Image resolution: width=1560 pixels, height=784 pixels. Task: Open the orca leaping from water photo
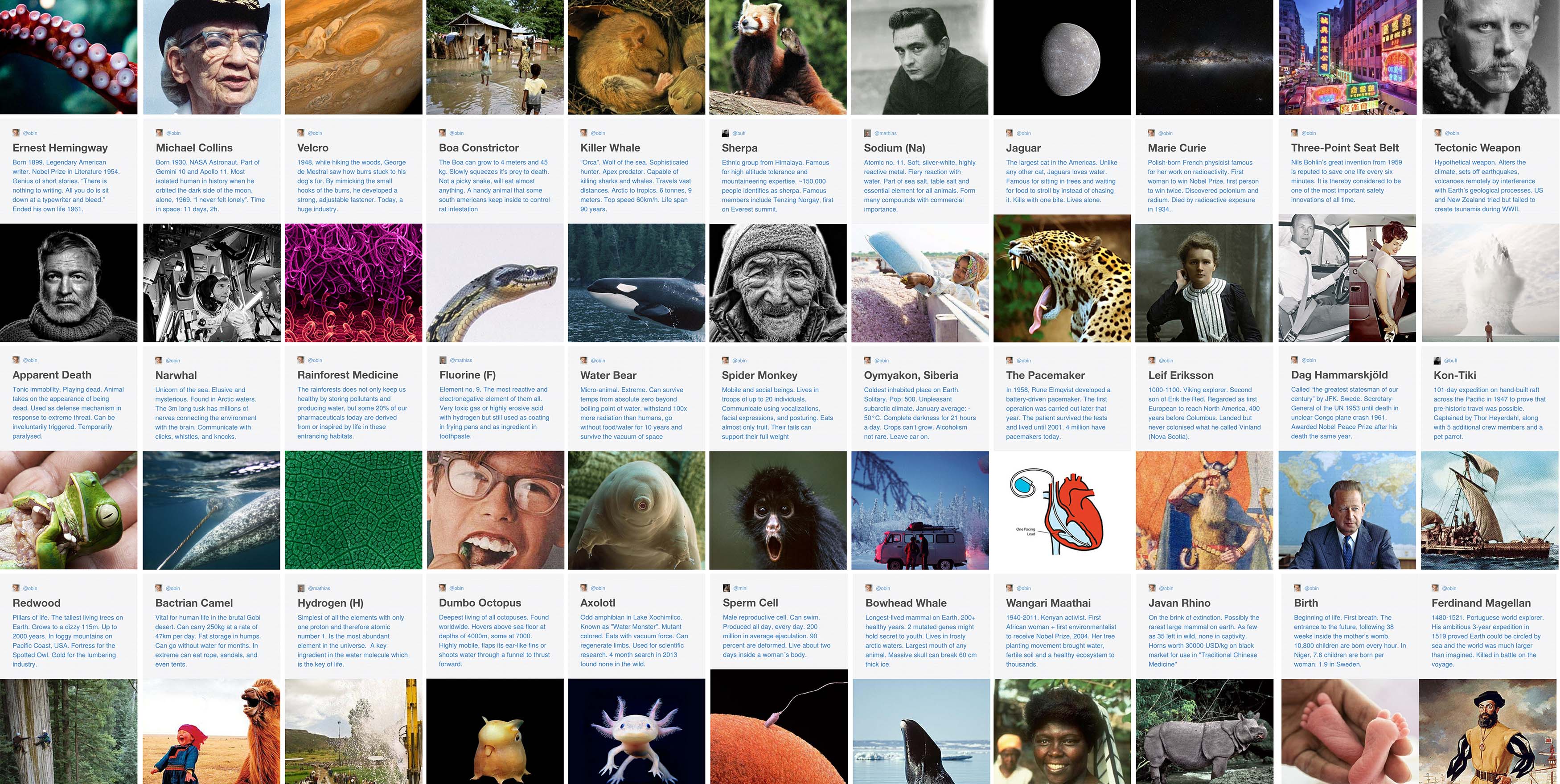point(636,283)
